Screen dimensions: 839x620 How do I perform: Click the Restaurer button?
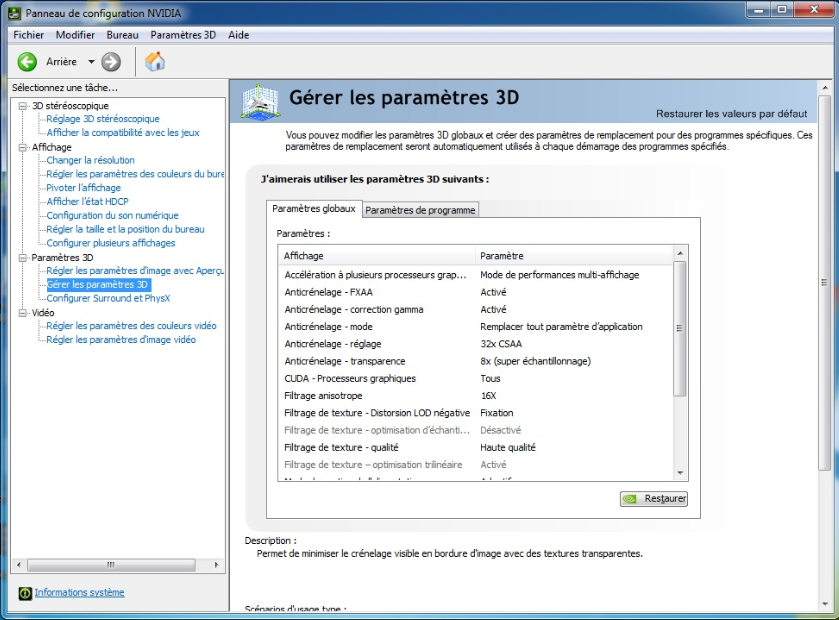click(x=654, y=498)
